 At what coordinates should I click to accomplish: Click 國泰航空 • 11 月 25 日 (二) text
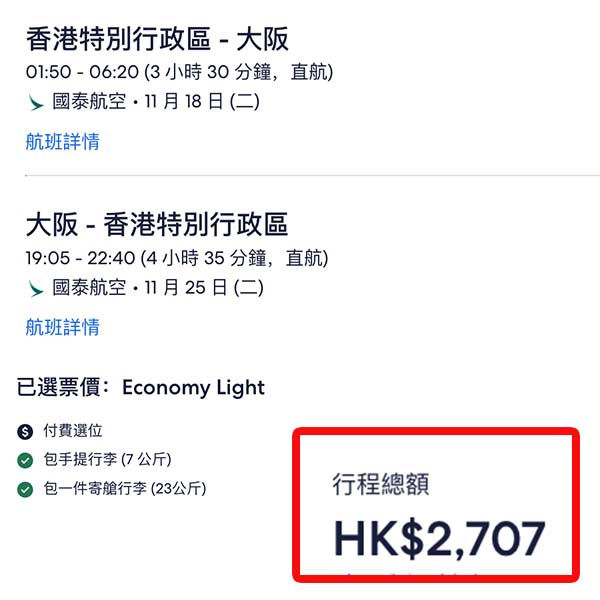158,289
